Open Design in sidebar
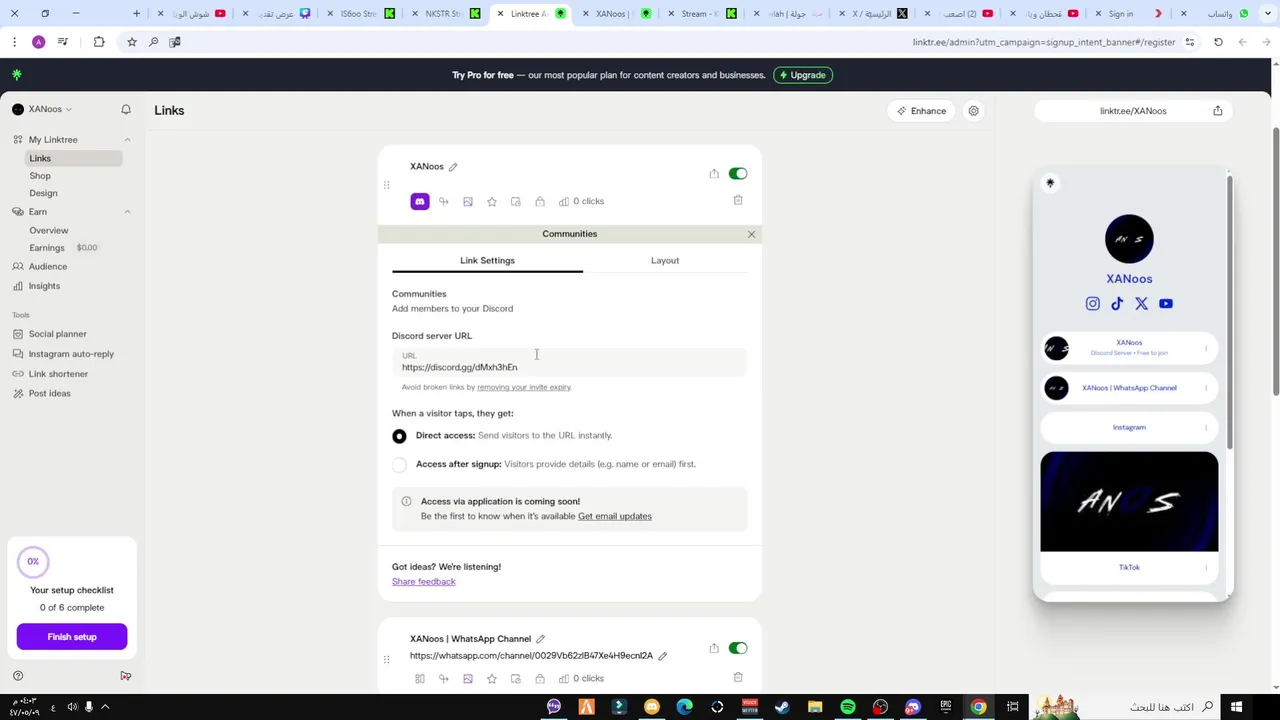This screenshot has height=720, width=1280. (43, 193)
